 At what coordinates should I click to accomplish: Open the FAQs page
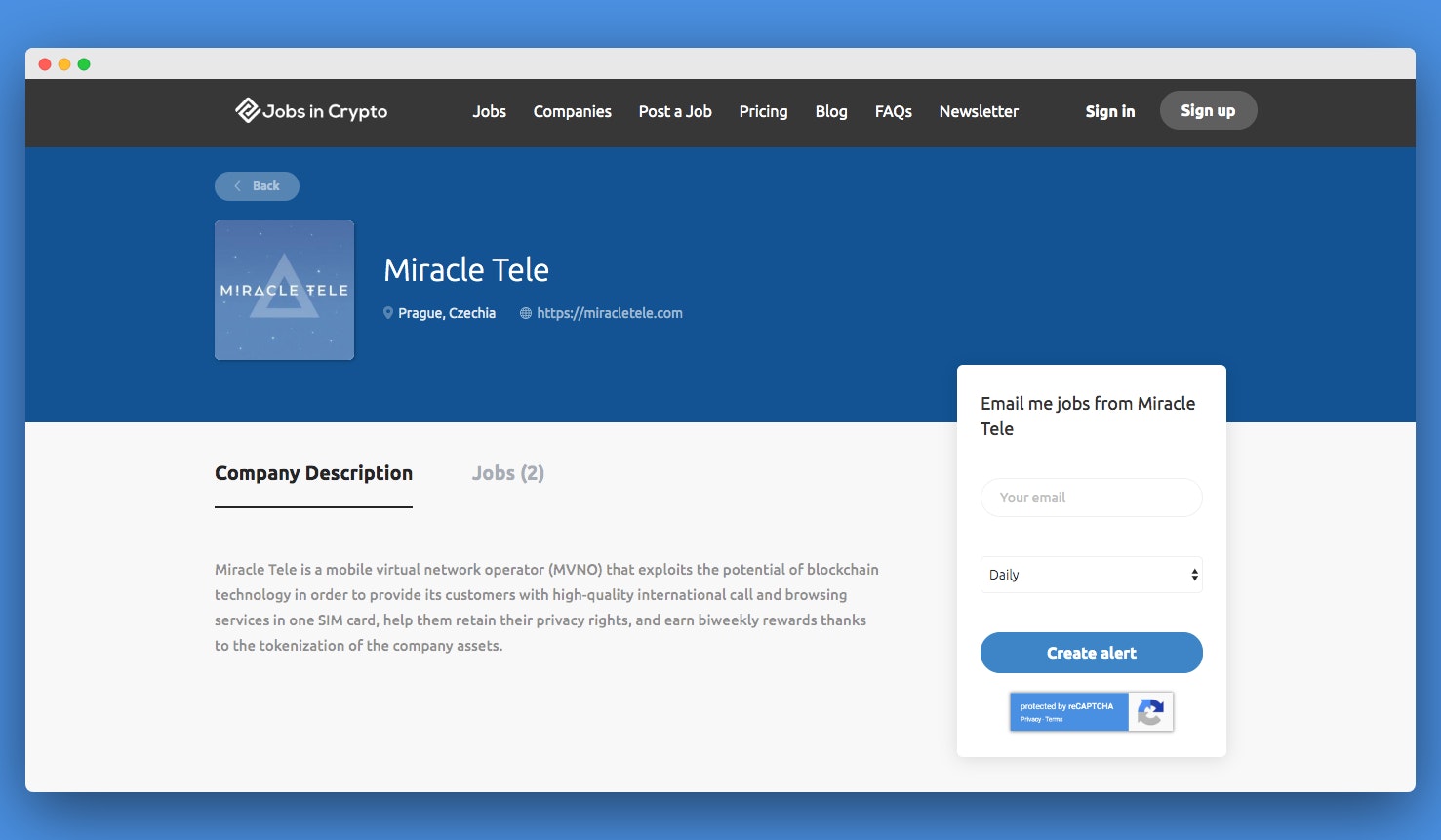[x=893, y=111]
